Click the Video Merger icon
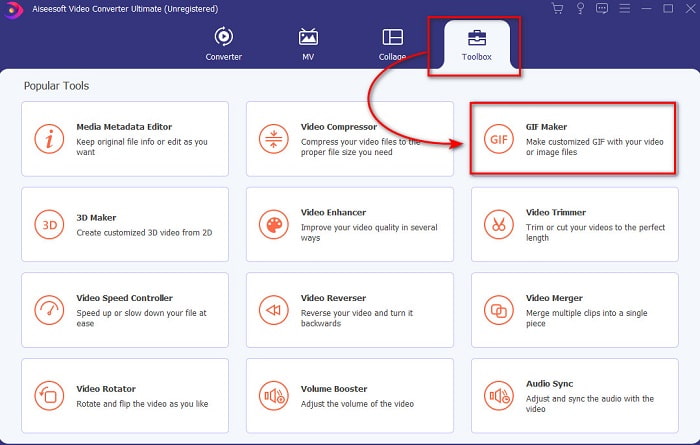Screen dimensions: 700x445 (499, 310)
